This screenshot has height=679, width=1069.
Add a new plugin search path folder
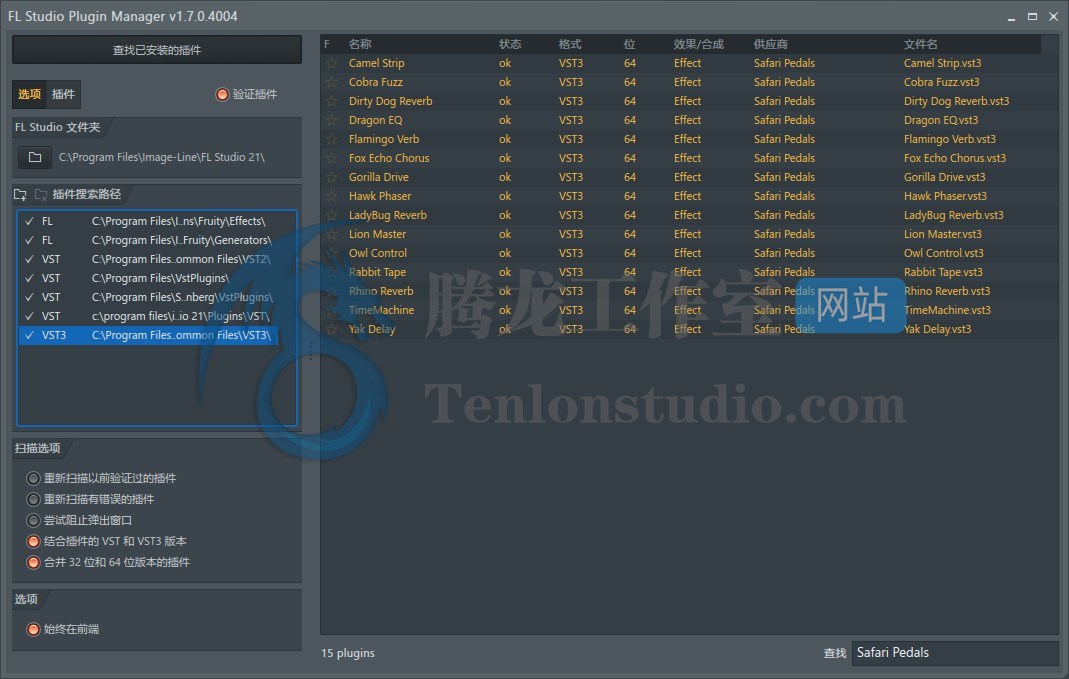tap(20, 194)
